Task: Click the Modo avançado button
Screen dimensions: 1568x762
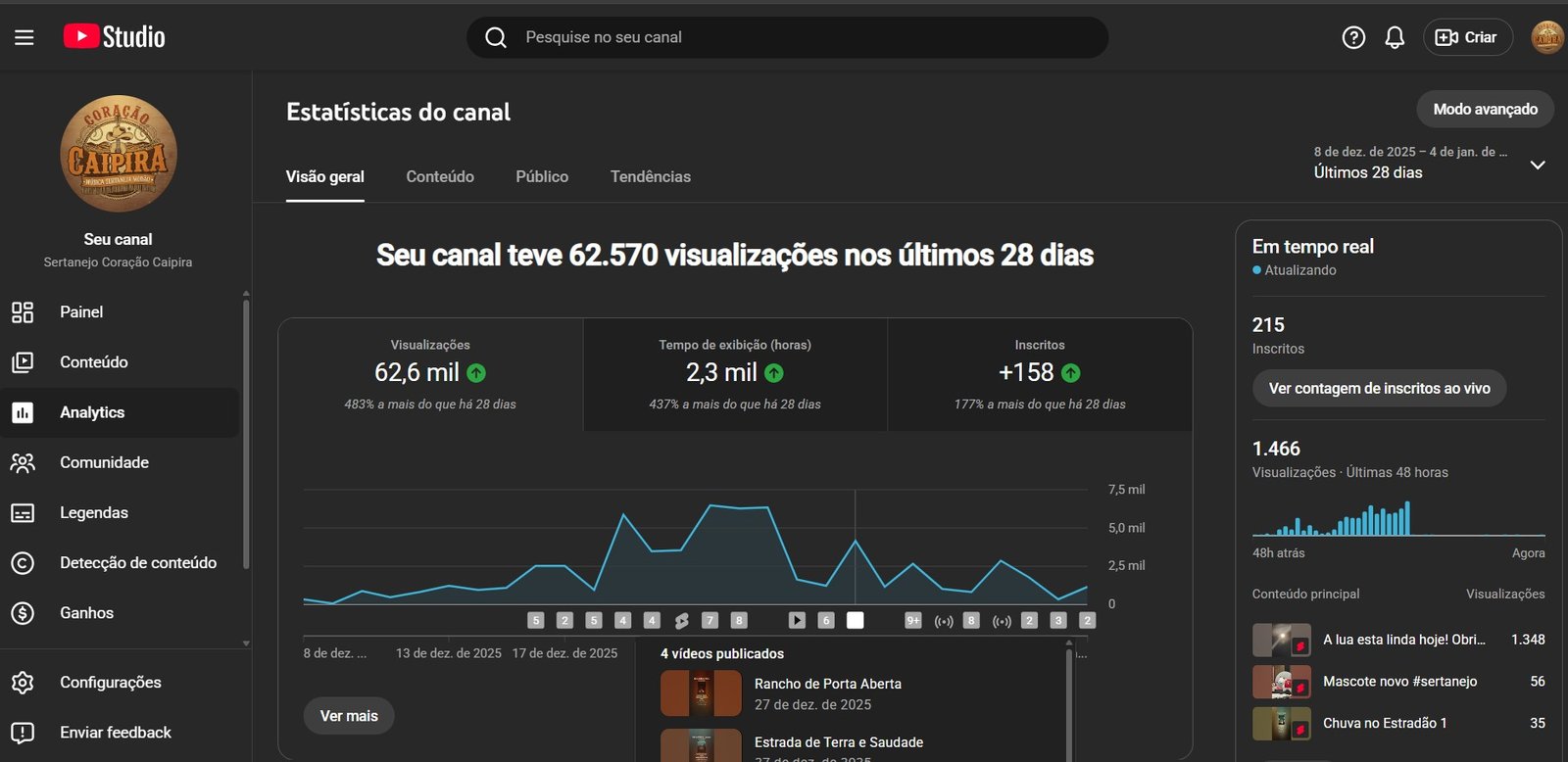Action: (x=1486, y=109)
